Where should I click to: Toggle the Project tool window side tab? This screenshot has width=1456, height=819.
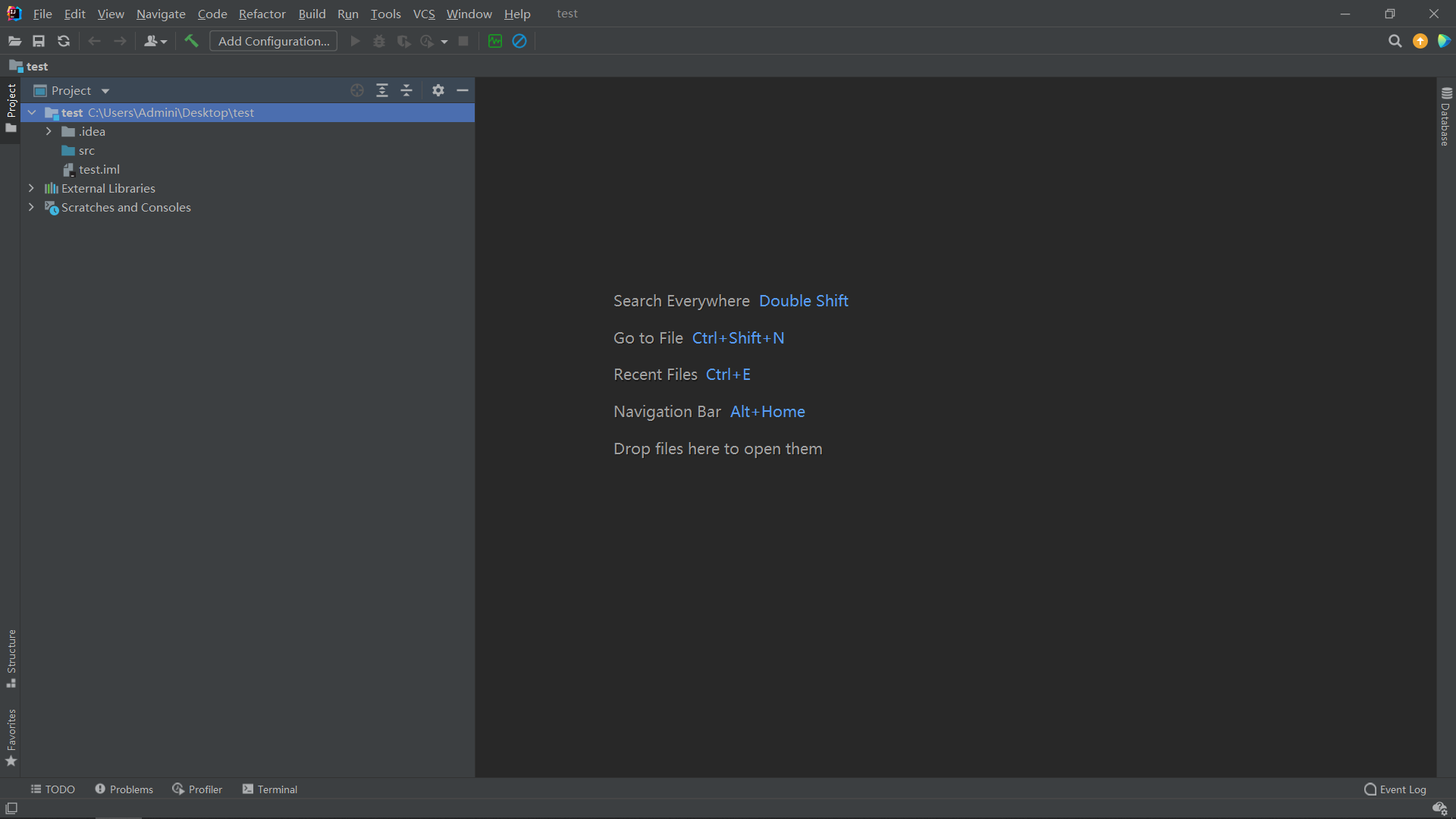pos(11,108)
